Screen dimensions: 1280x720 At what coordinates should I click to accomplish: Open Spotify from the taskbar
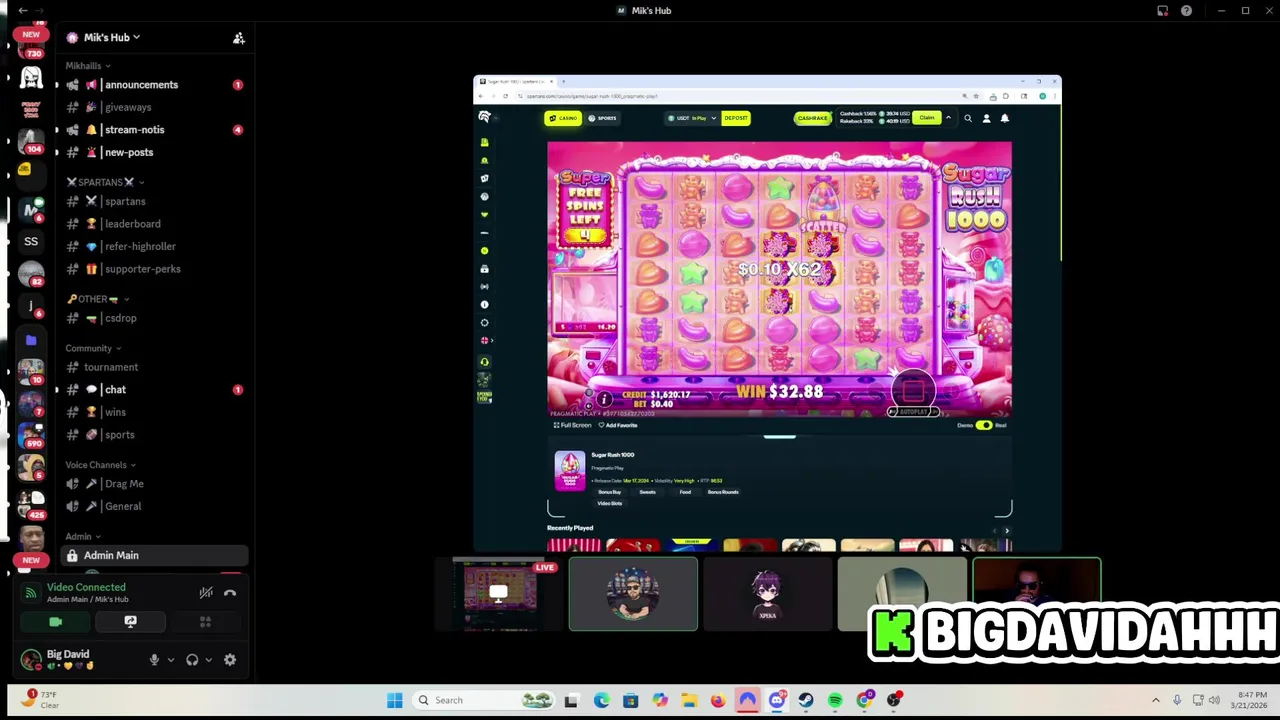click(835, 700)
